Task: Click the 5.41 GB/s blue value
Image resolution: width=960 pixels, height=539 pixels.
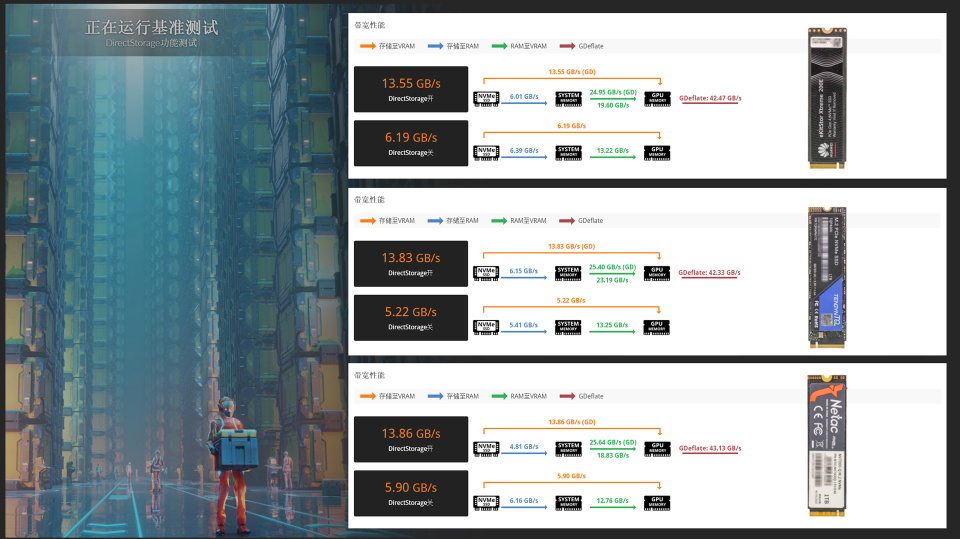Action: [523, 325]
